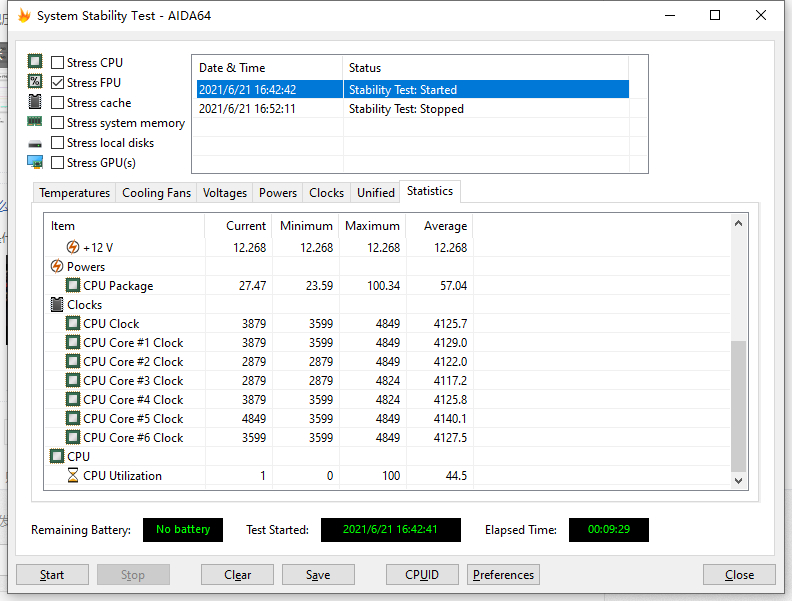Switch to the Cooling Fans tab
792x601 pixels.
point(156,193)
